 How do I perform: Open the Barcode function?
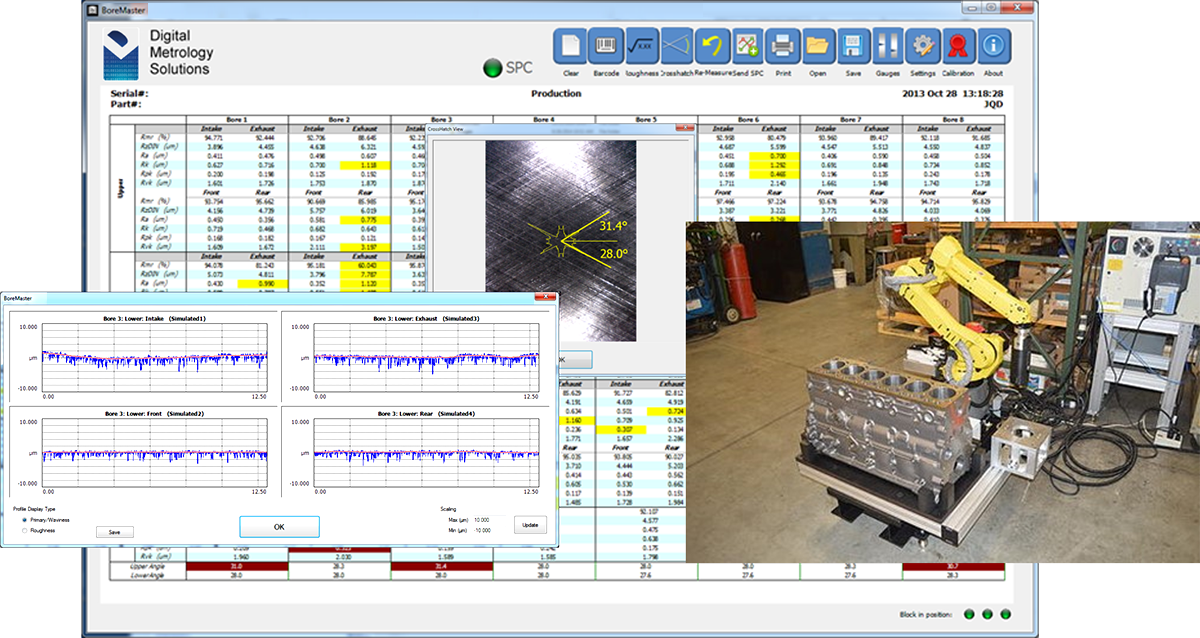[605, 46]
